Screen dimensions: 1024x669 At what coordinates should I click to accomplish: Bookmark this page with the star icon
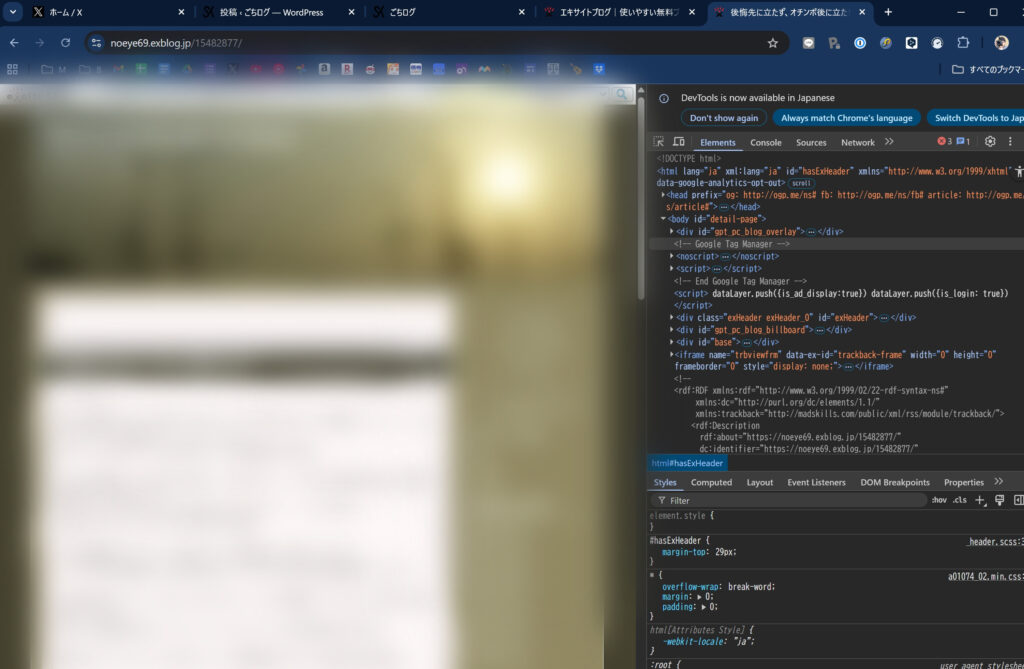[772, 43]
